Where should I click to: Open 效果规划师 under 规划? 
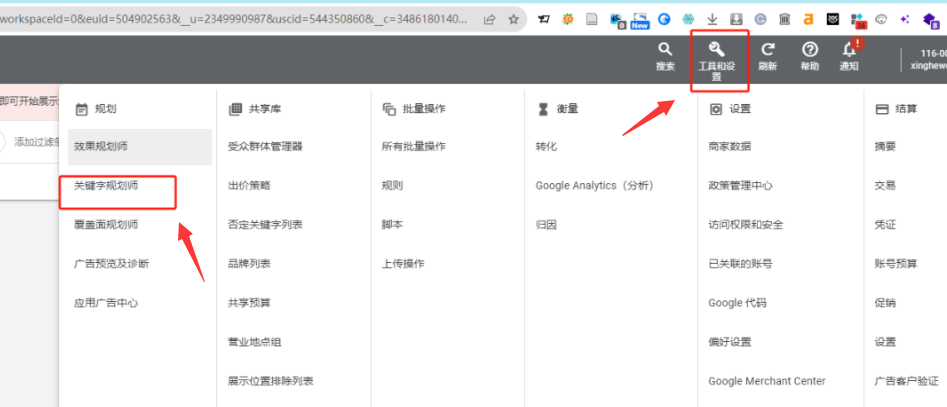[100, 146]
